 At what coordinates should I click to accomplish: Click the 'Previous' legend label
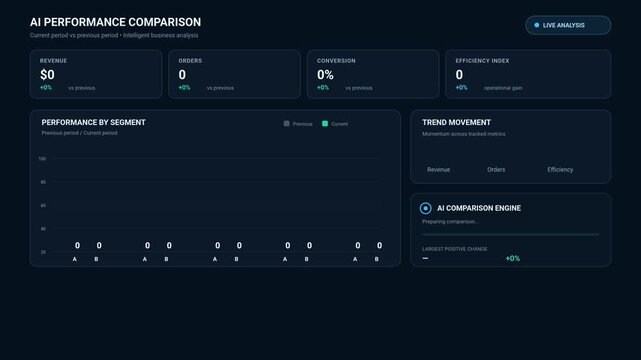click(x=303, y=124)
